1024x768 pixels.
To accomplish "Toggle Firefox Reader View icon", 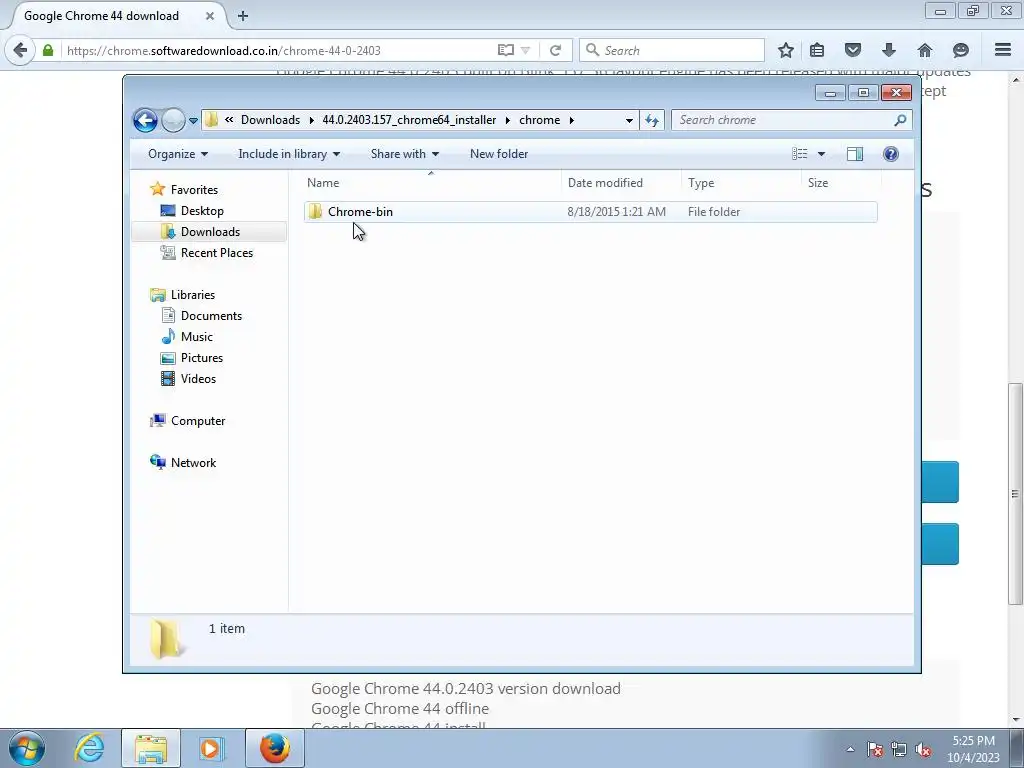I will click(x=505, y=50).
